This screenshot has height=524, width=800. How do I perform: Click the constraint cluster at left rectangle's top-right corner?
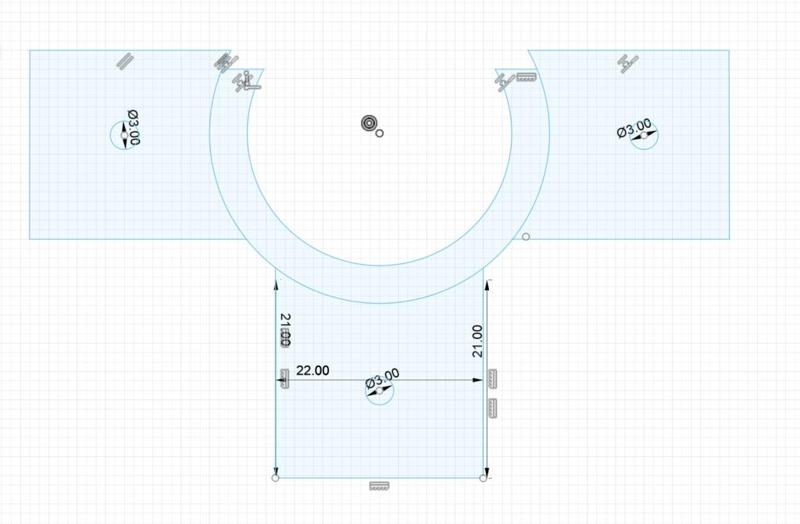click(x=225, y=63)
